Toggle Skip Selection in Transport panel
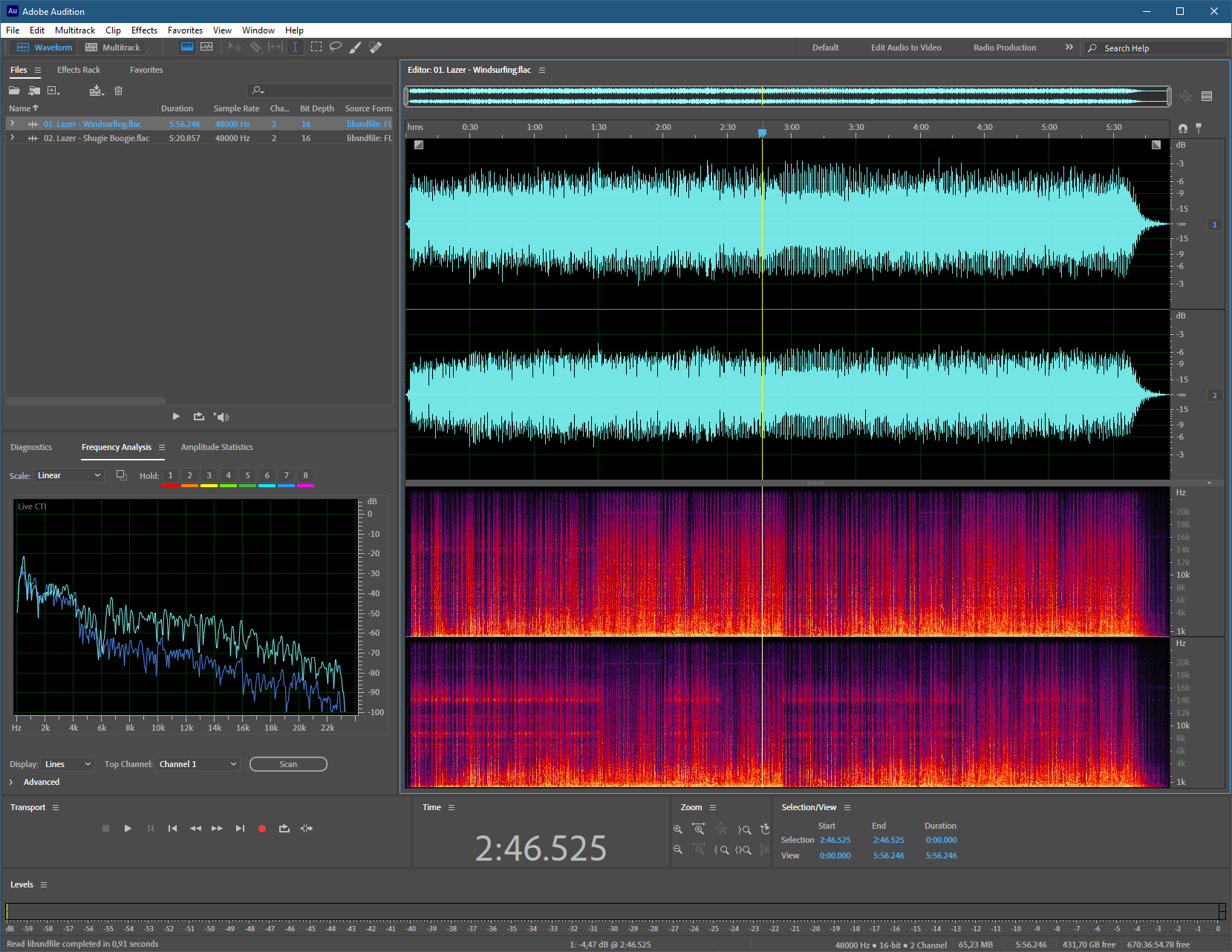1232x952 pixels. (x=307, y=828)
